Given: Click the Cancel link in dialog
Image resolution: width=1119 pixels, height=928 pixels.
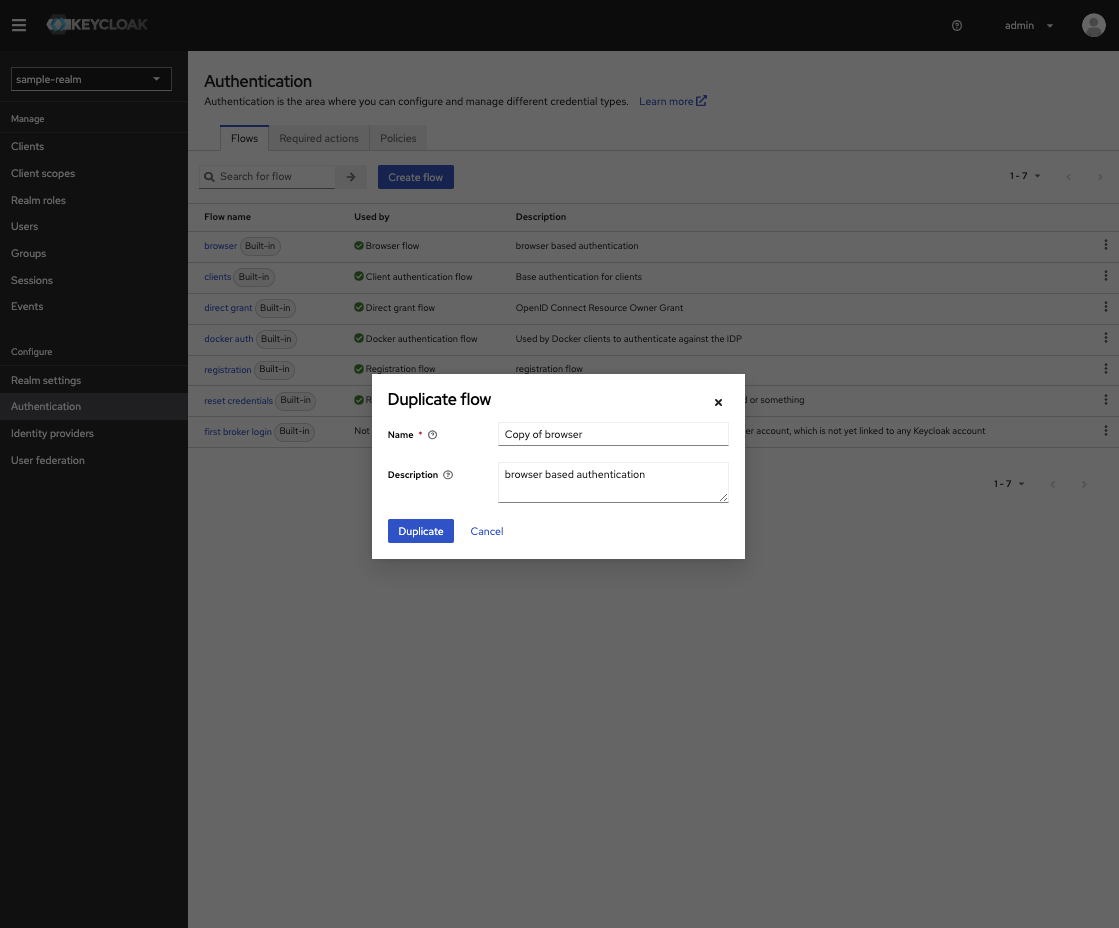Looking at the screenshot, I should coord(487,531).
